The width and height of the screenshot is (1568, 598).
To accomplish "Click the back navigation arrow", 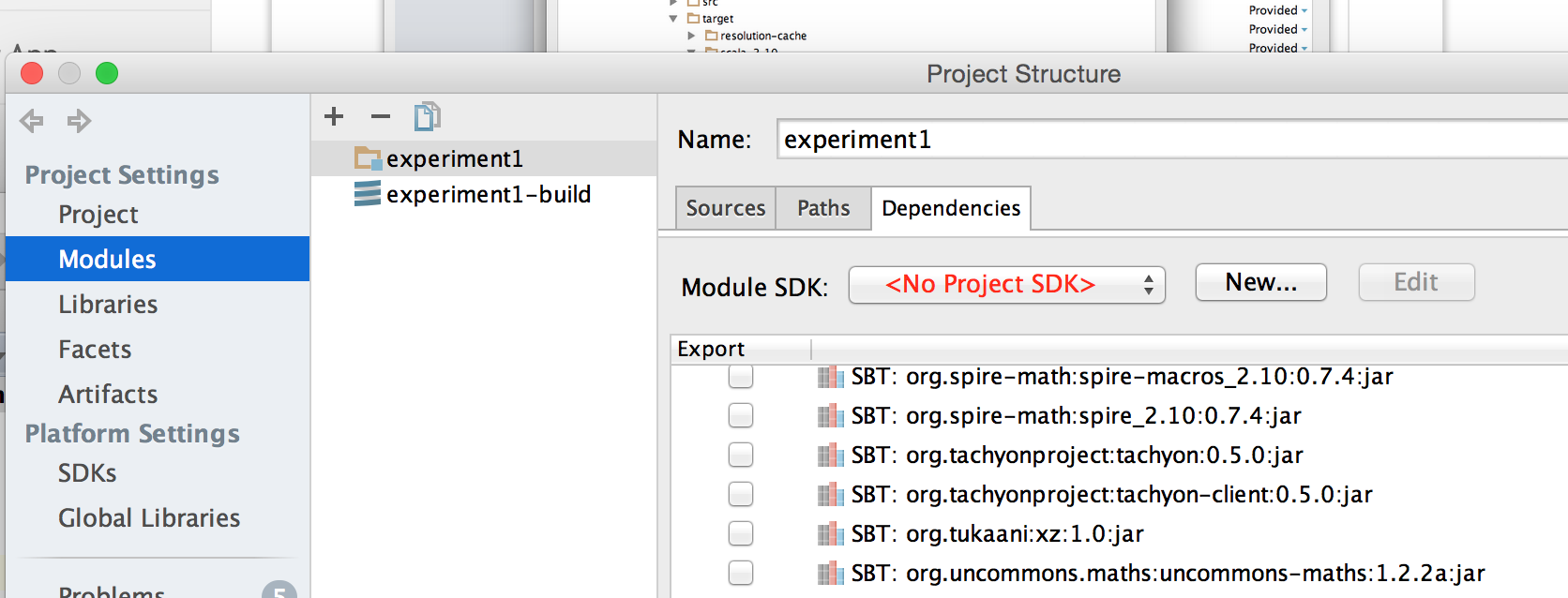I will coord(32,121).
